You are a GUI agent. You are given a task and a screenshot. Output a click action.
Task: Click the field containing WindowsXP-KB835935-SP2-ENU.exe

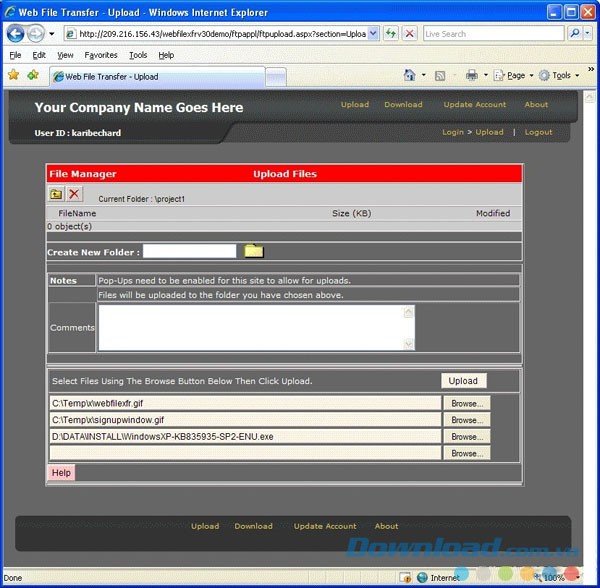245,437
